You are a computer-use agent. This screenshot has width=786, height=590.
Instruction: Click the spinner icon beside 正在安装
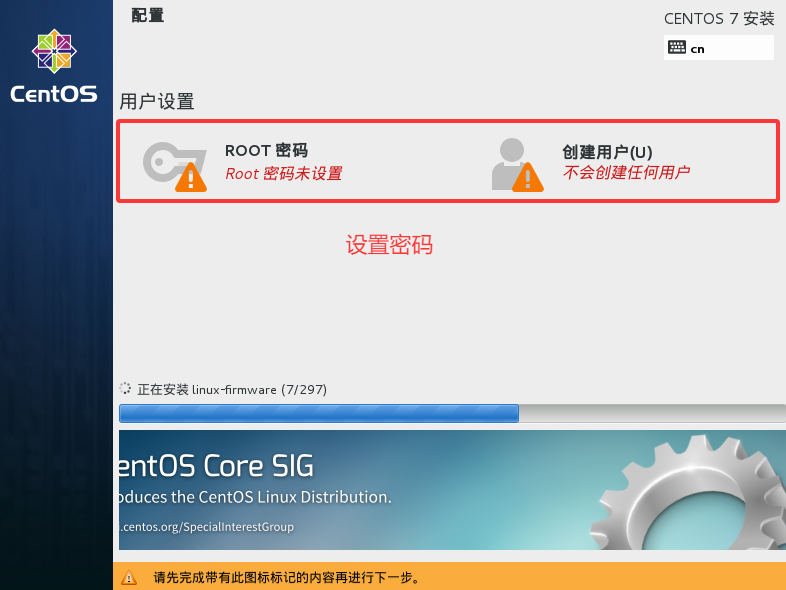[x=125, y=388]
